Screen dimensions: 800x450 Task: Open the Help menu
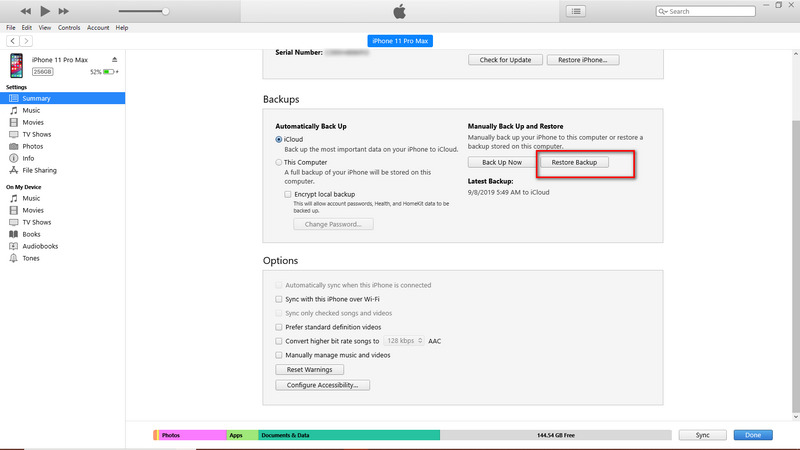click(121, 28)
